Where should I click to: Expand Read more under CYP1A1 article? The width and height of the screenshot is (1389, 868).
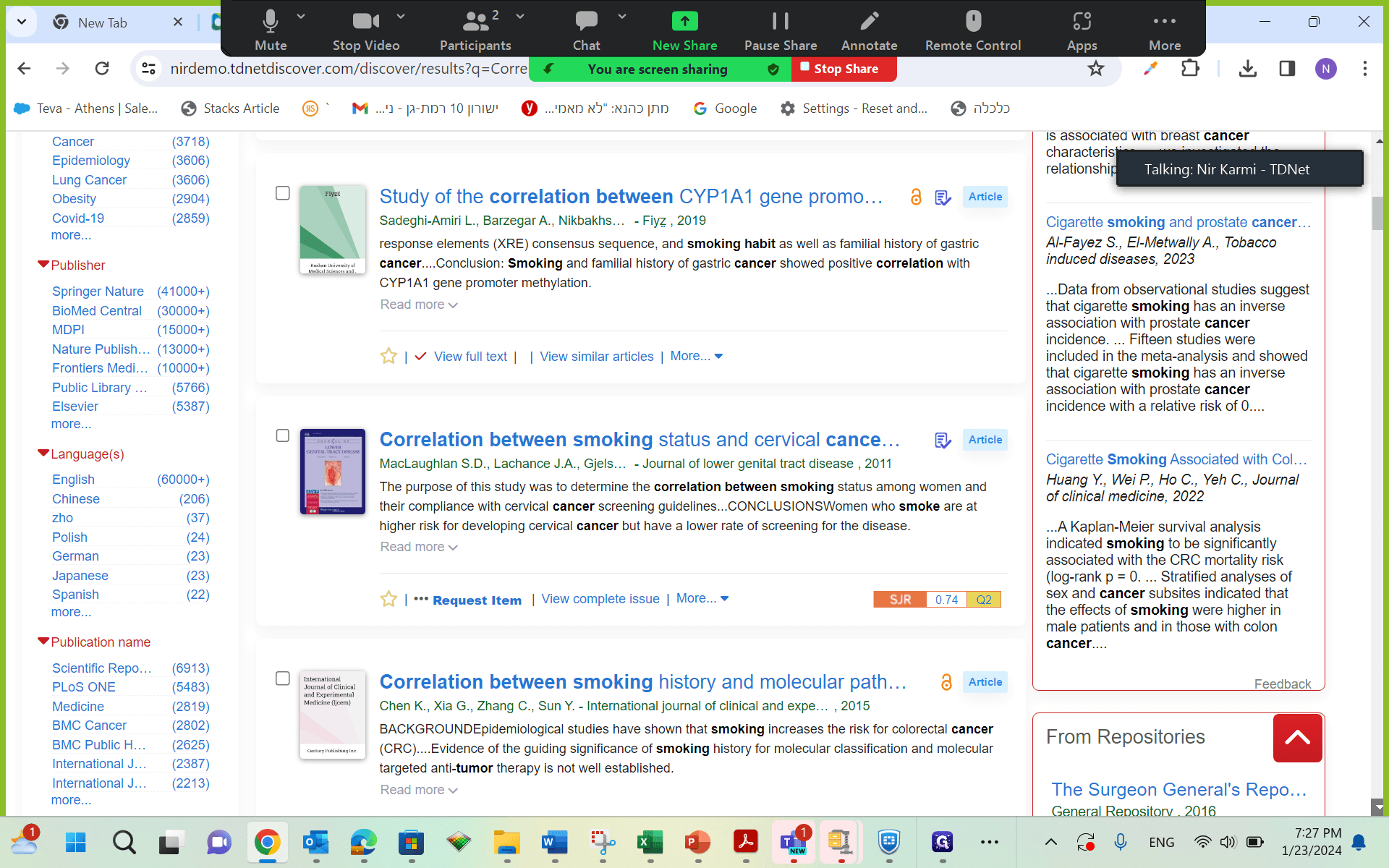[x=419, y=305]
